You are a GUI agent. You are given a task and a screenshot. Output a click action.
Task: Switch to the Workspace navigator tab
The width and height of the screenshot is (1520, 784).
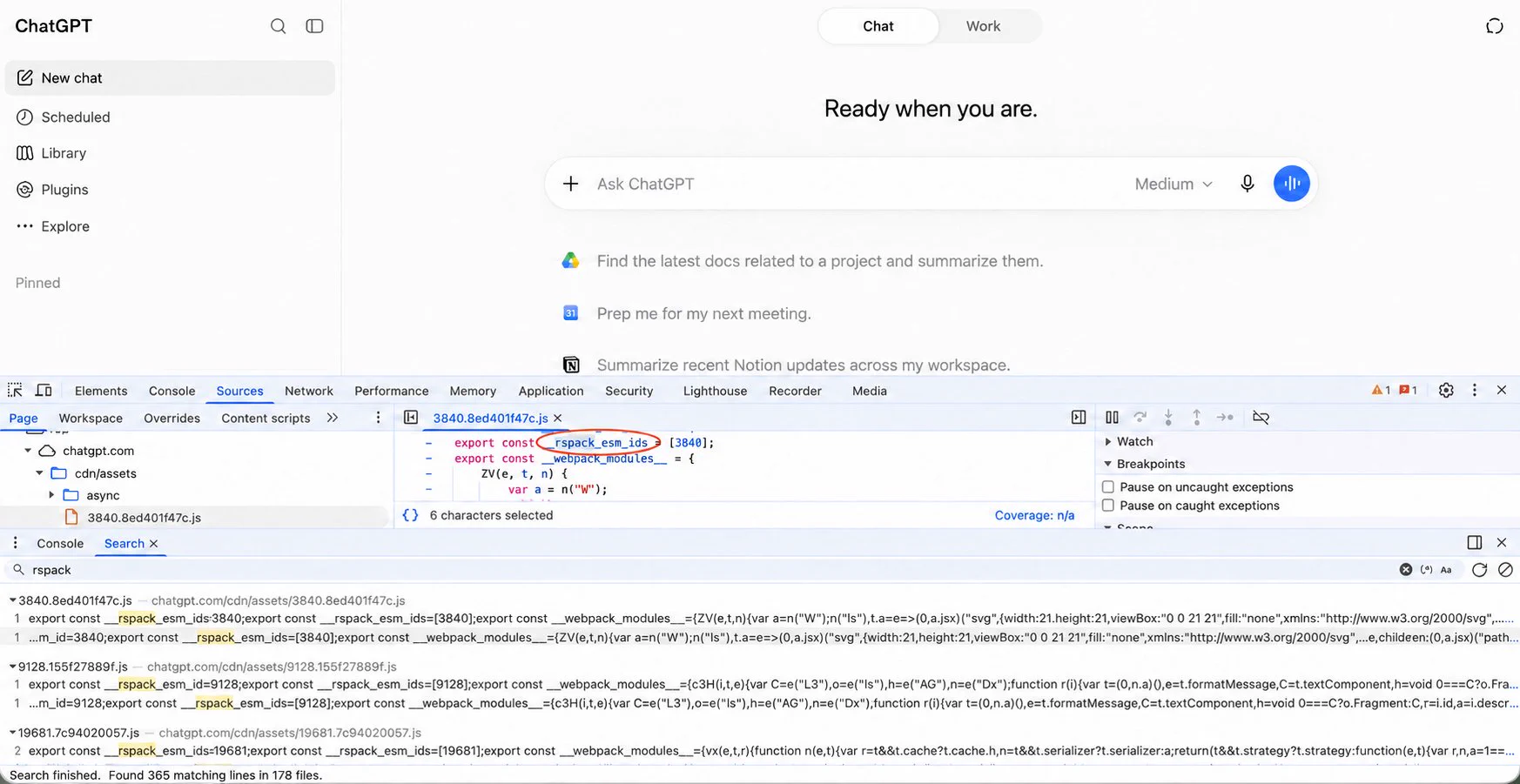(91, 418)
